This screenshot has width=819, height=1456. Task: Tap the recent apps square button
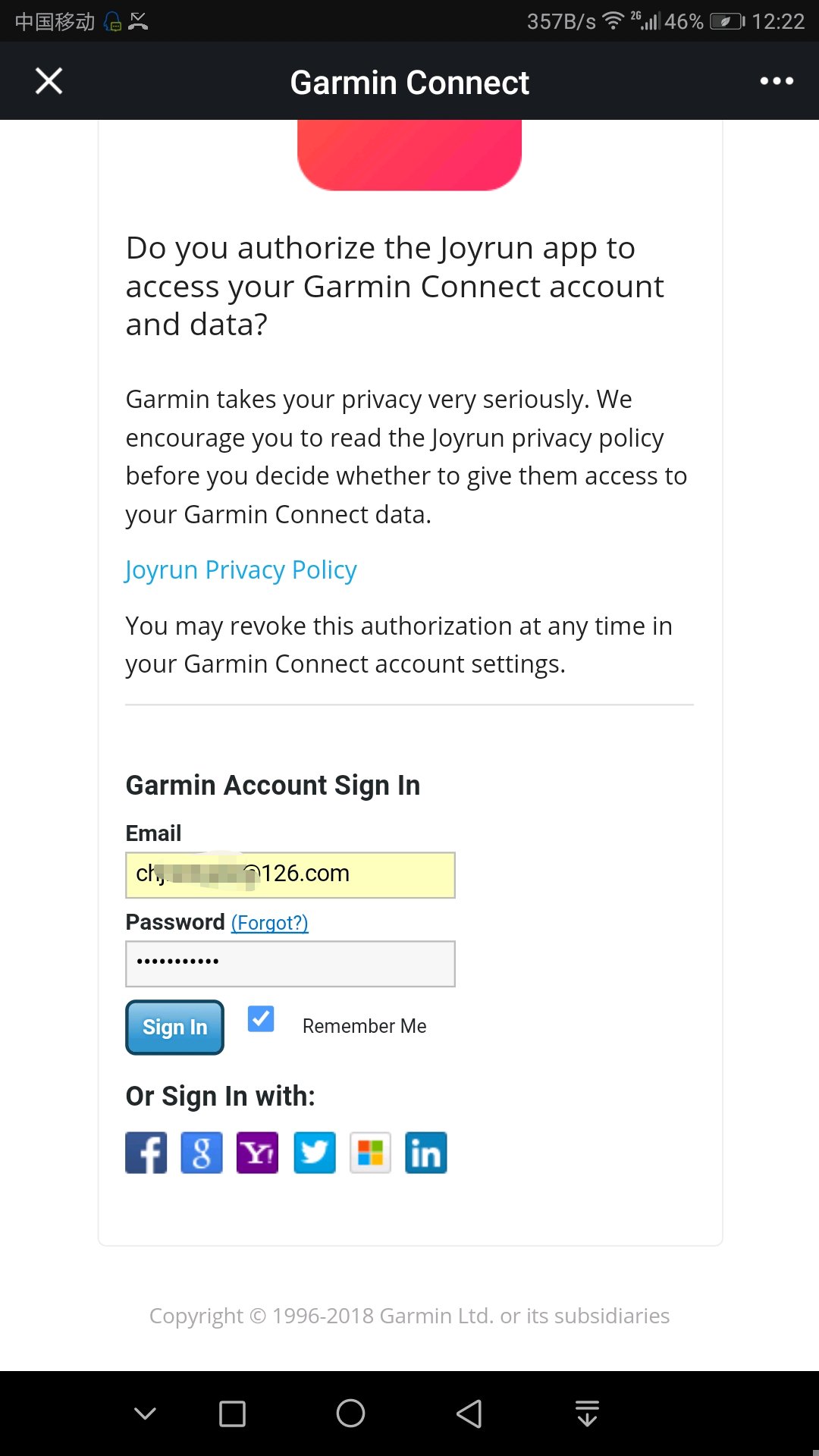(x=232, y=1414)
